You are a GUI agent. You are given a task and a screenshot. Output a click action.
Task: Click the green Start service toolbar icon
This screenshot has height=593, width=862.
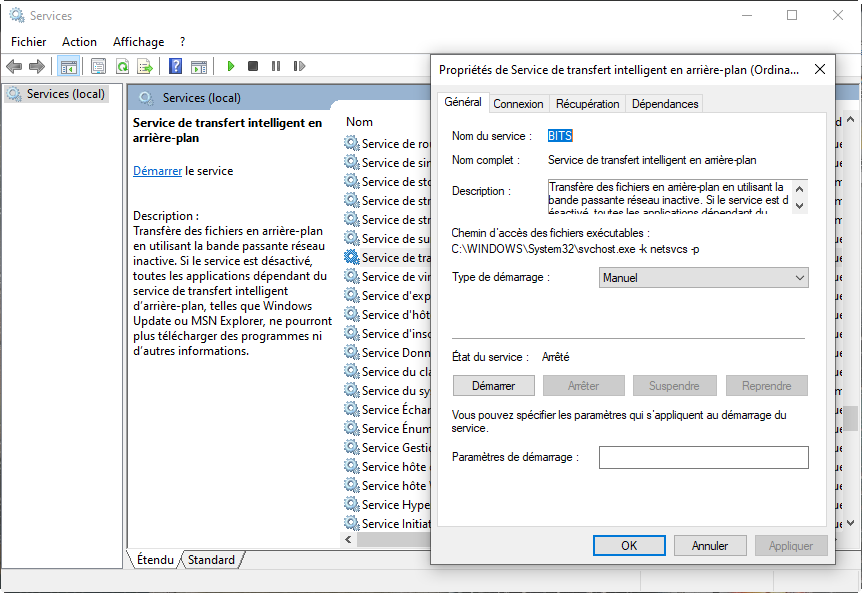[231, 66]
